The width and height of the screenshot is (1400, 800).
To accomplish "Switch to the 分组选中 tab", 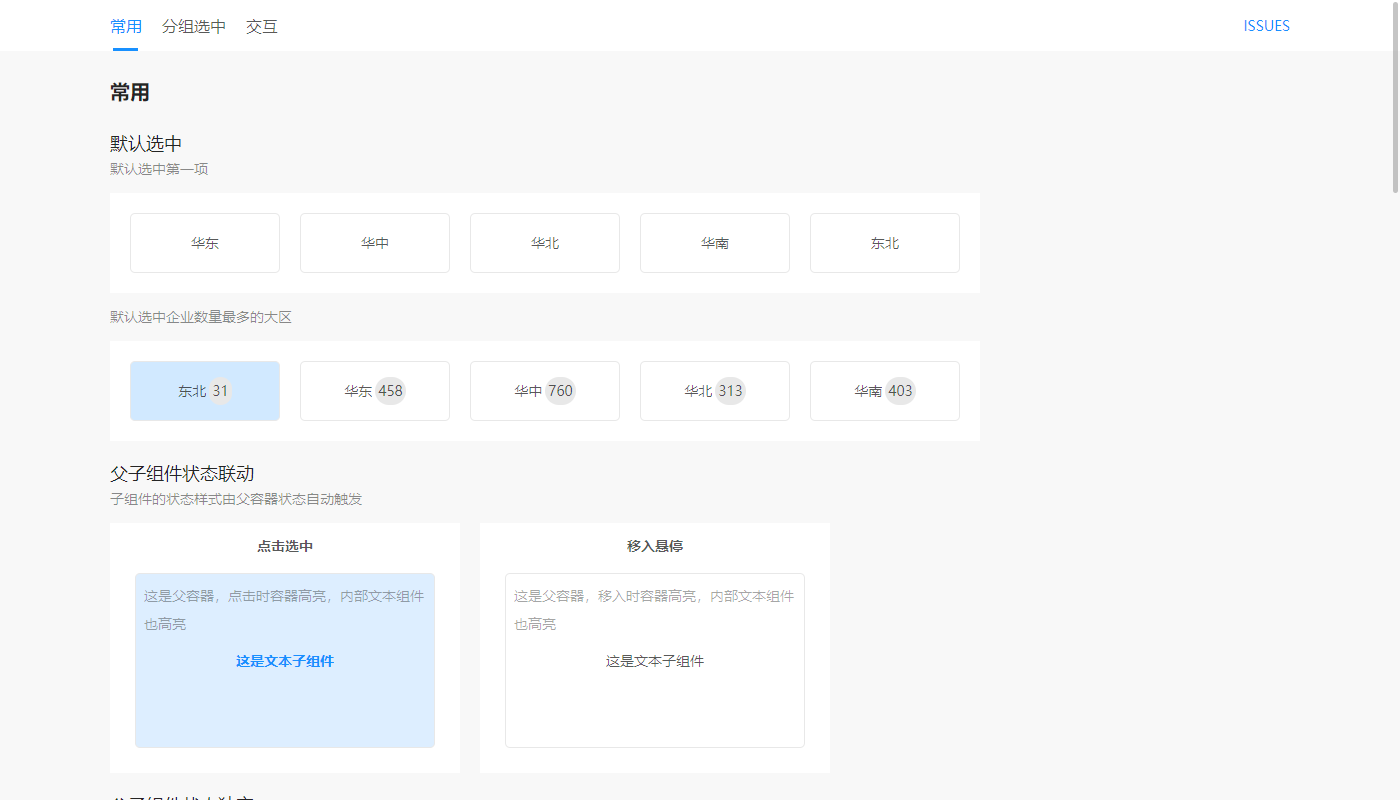I will [x=193, y=27].
